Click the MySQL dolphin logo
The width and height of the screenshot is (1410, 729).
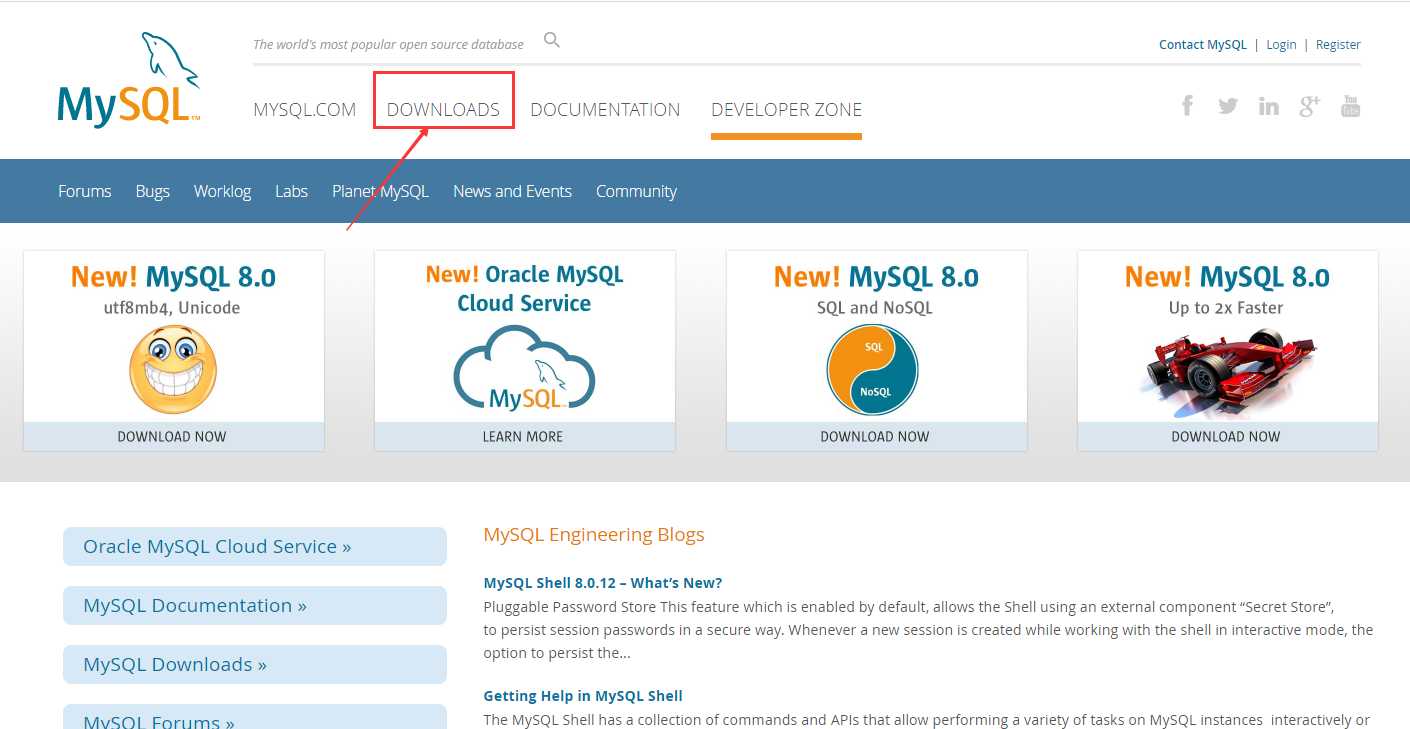(129, 80)
